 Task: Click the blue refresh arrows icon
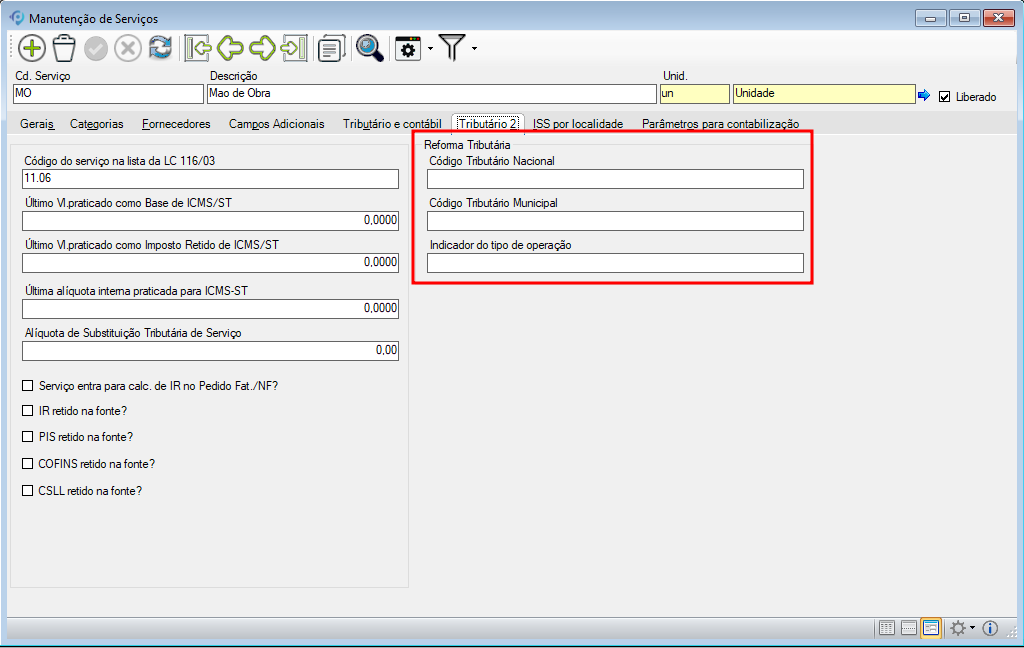[160, 48]
